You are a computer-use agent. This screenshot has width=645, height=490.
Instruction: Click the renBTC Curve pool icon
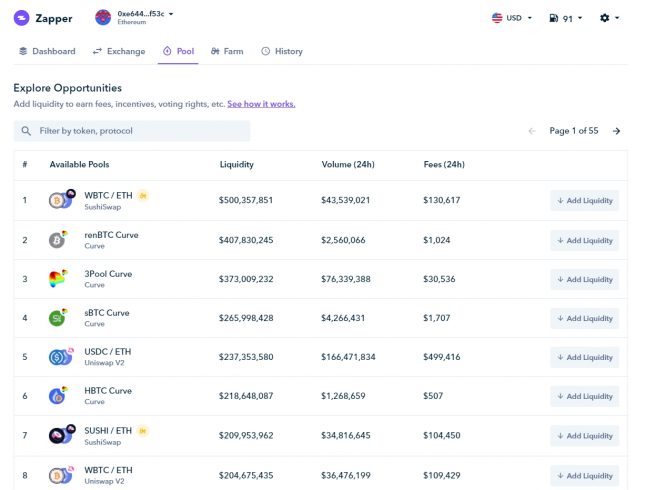58,239
